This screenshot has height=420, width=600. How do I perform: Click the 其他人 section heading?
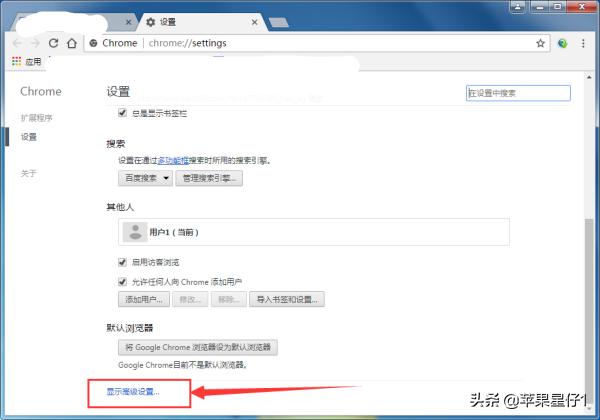click(x=120, y=207)
